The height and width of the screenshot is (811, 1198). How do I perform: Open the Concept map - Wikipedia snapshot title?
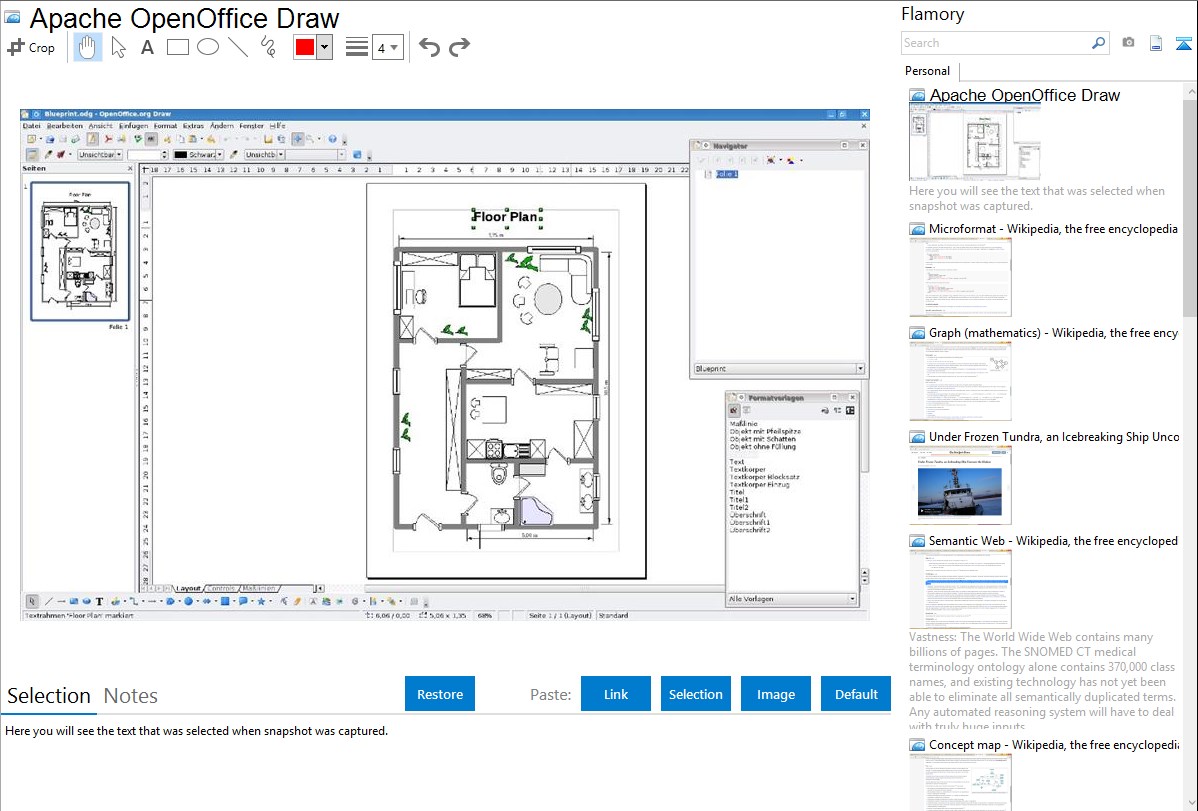pos(1054,744)
